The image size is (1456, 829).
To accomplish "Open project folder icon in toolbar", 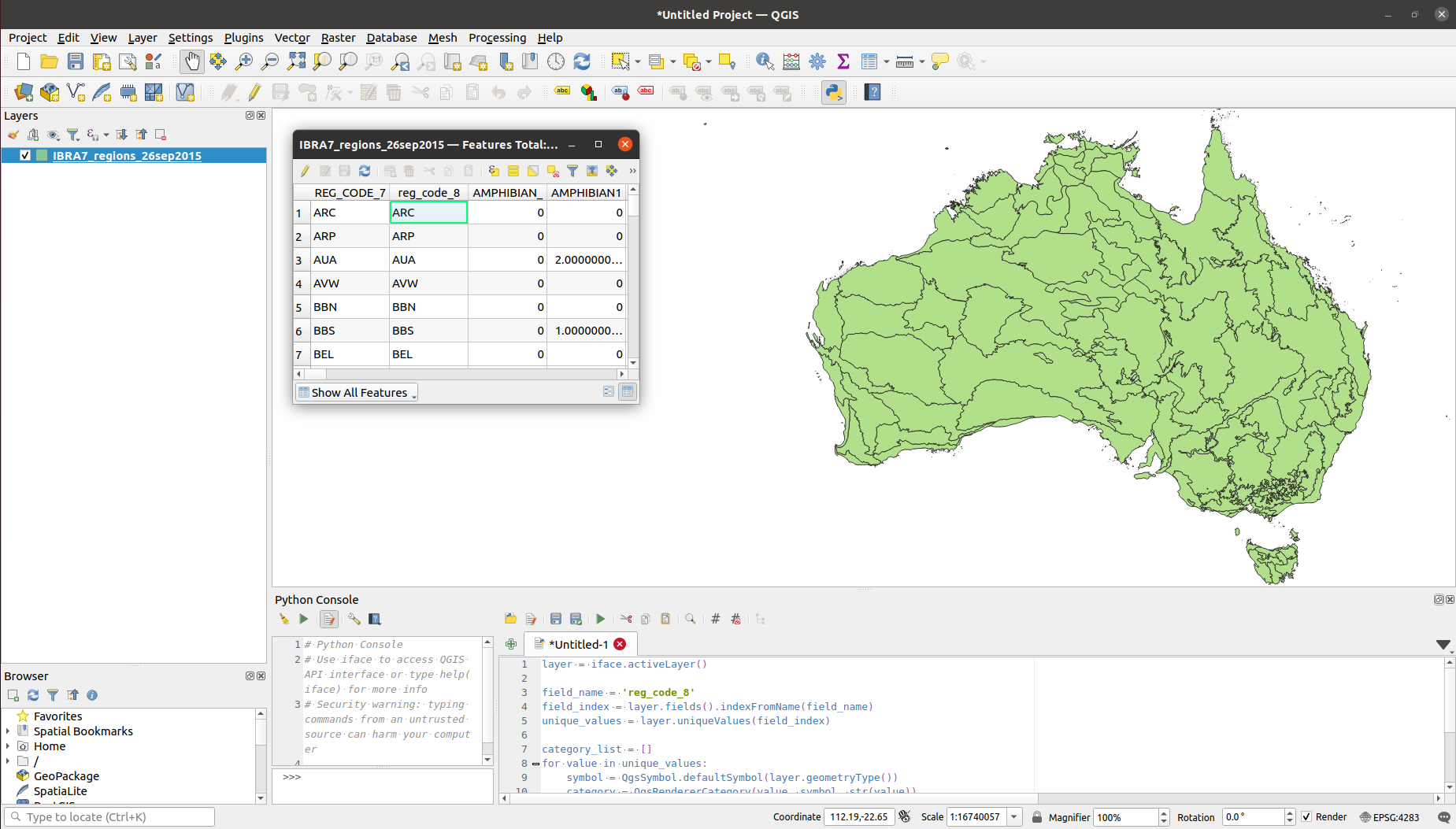I will click(50, 61).
